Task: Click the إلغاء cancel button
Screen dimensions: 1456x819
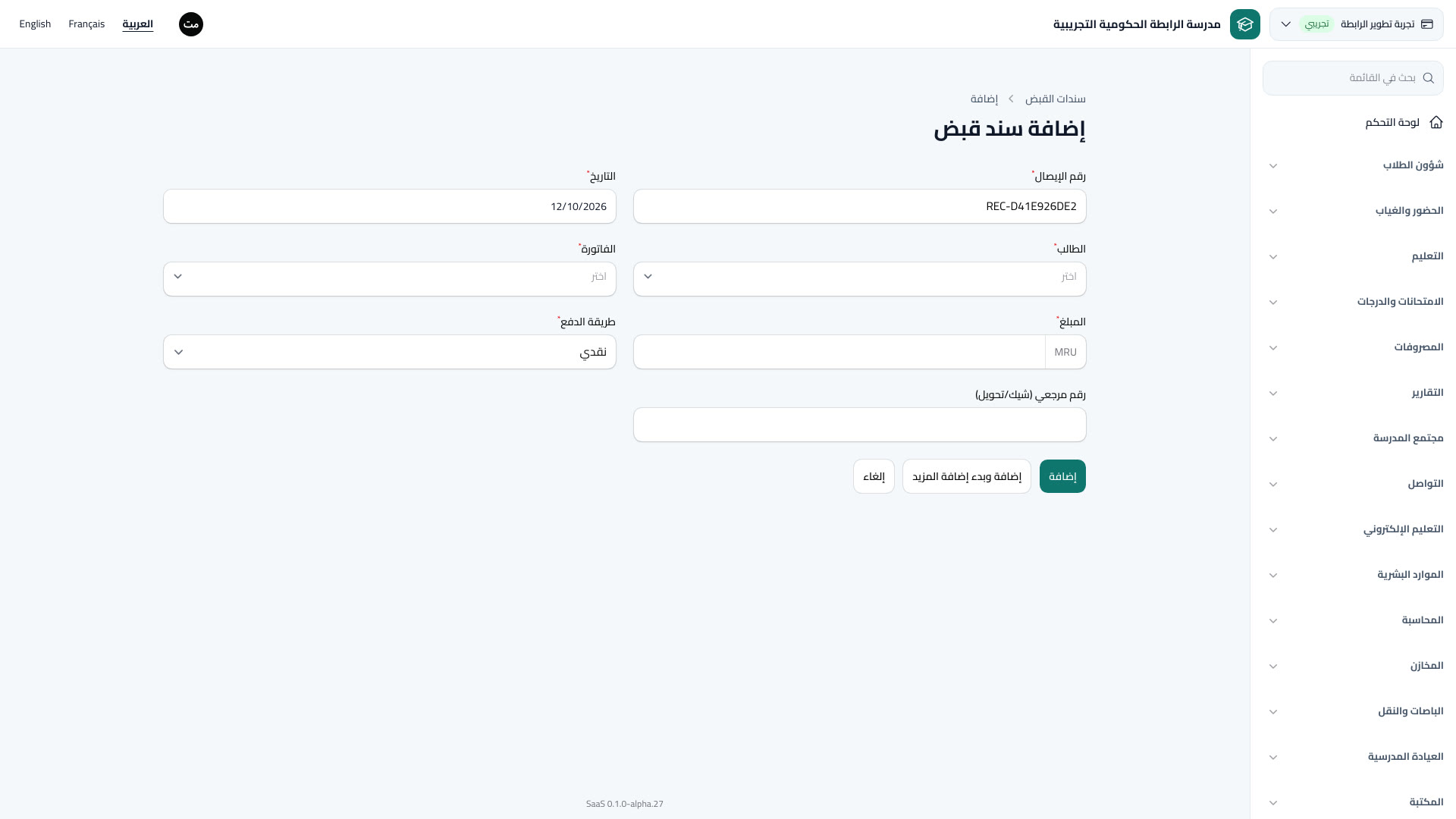Action: 874,476
